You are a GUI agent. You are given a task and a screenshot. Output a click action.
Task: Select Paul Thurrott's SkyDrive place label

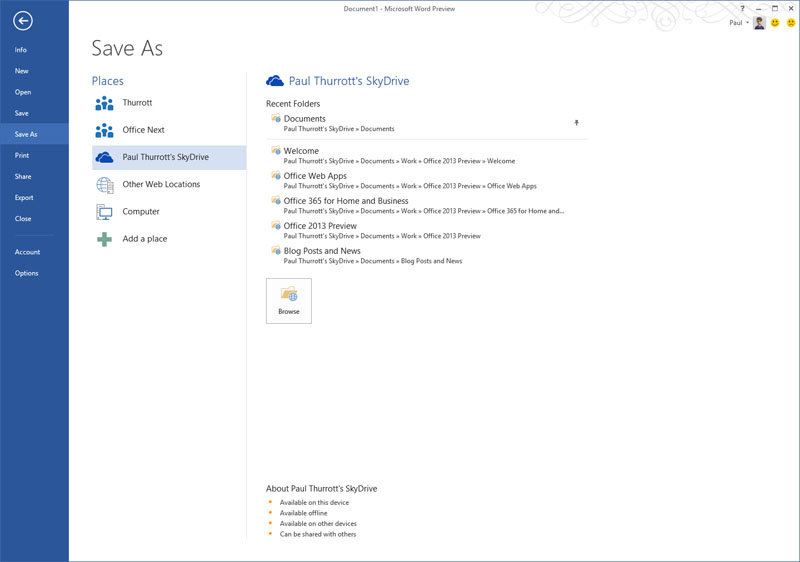166,157
